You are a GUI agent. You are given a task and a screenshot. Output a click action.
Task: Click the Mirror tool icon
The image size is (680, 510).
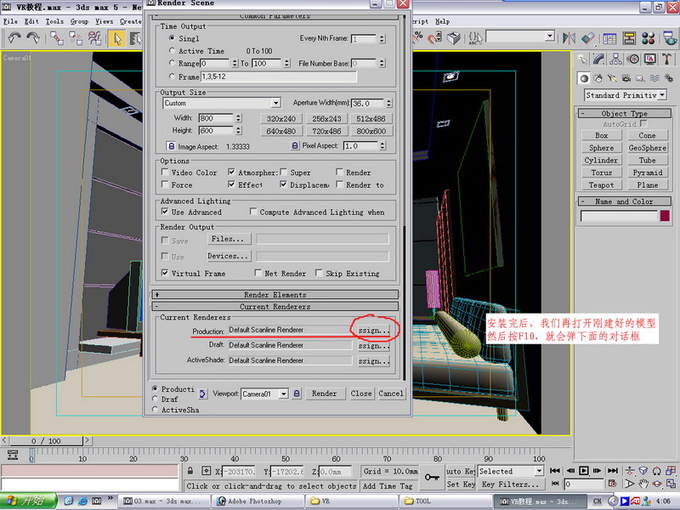pyautogui.click(x=569, y=38)
